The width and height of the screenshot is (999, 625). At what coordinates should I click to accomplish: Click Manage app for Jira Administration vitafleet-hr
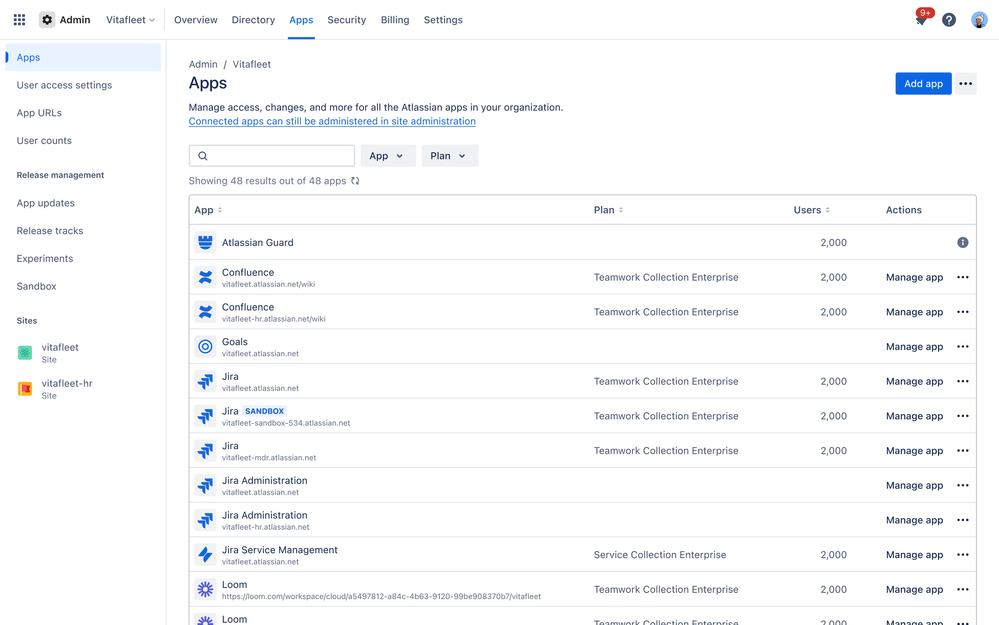(914, 520)
